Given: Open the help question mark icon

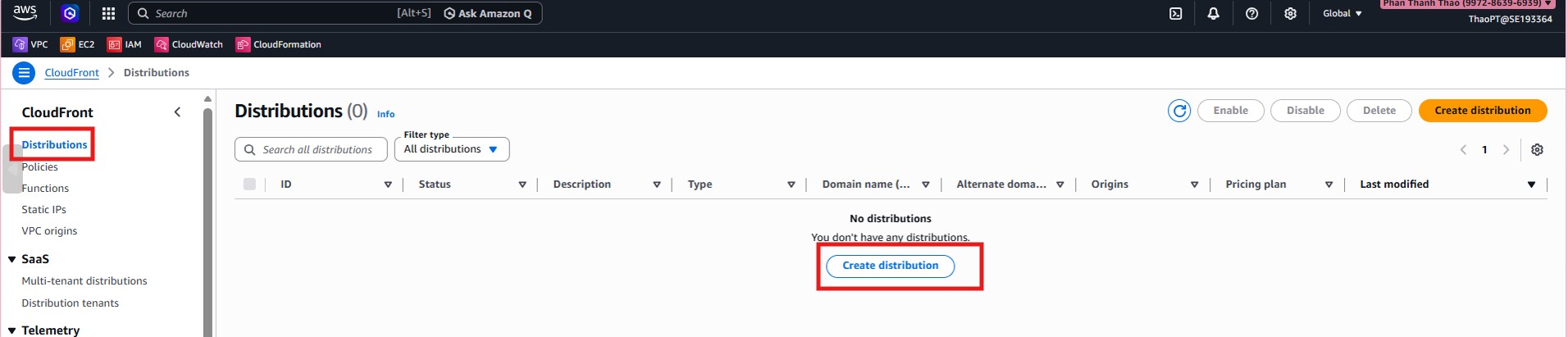Looking at the screenshot, I should pyautogui.click(x=1251, y=13).
